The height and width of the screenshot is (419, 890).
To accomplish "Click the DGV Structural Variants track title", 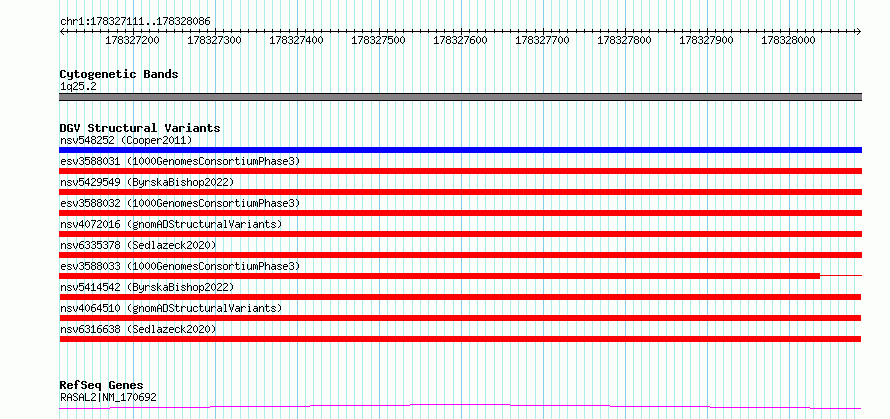I will pyautogui.click(x=140, y=128).
